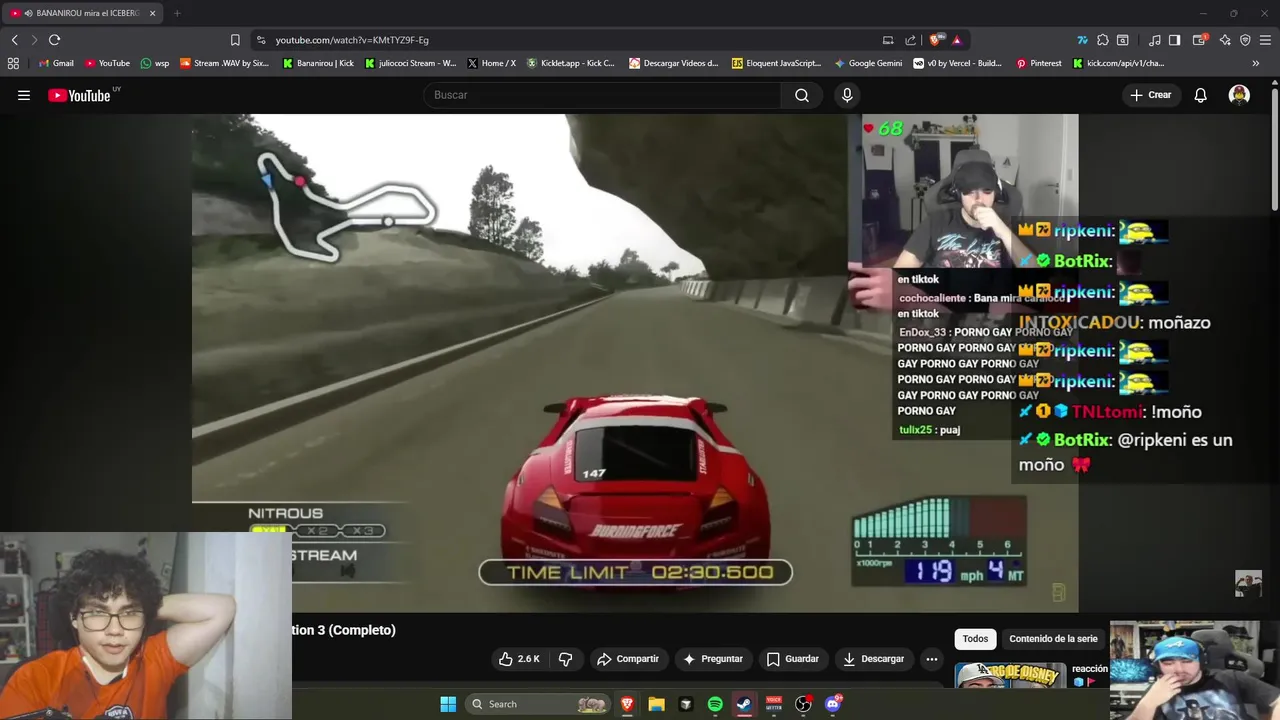Viewport: 1280px width, 720px height.
Task: Open Discord from taskbar
Action: point(833,704)
